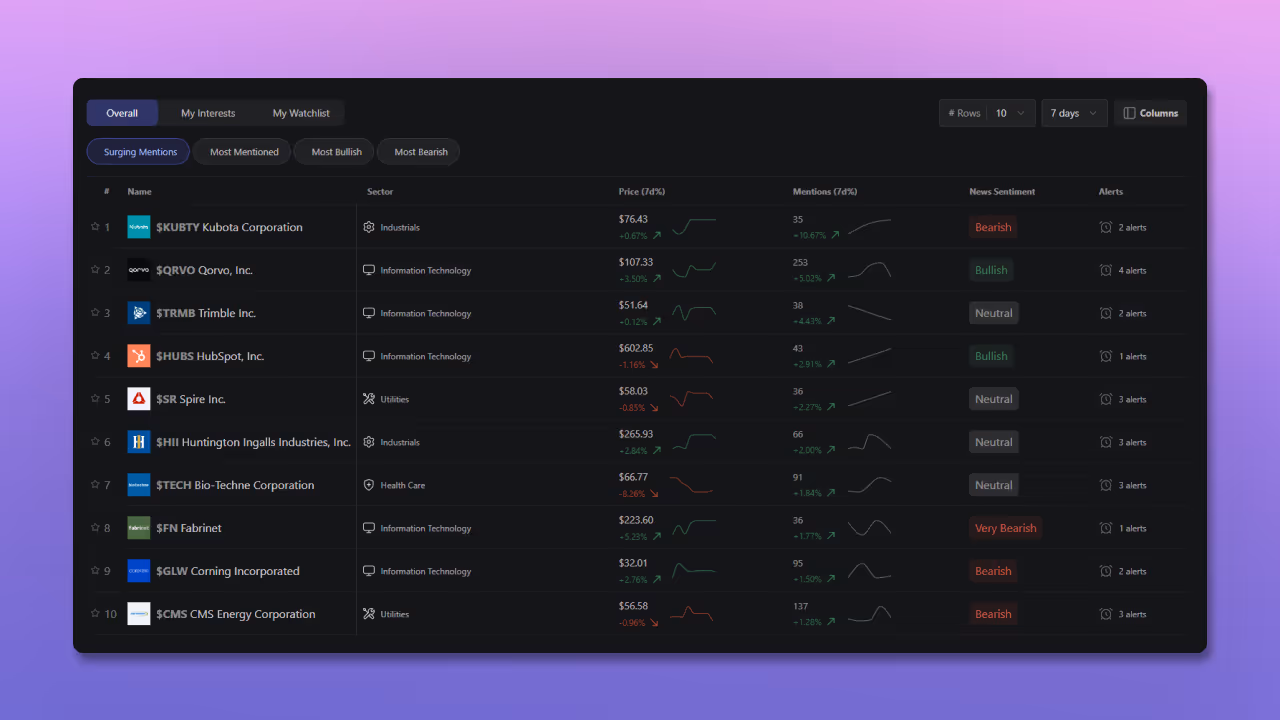Click the Utilities tools icon for Spire Inc.
1280x720 pixels.
[368, 398]
